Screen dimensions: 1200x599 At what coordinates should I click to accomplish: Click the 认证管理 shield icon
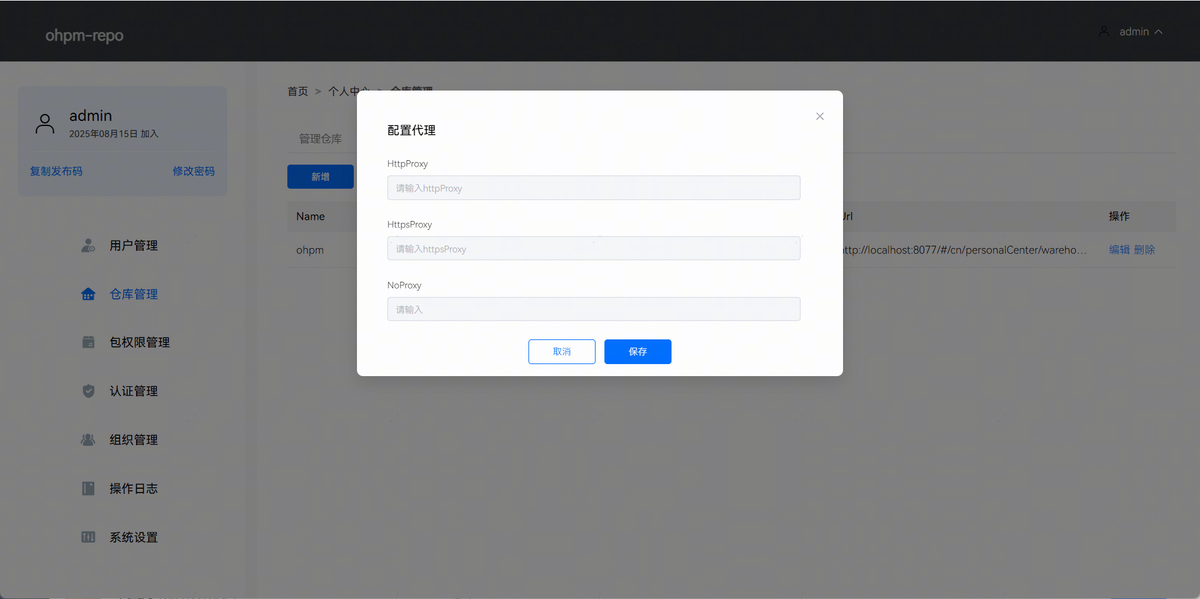pyautogui.click(x=88, y=391)
